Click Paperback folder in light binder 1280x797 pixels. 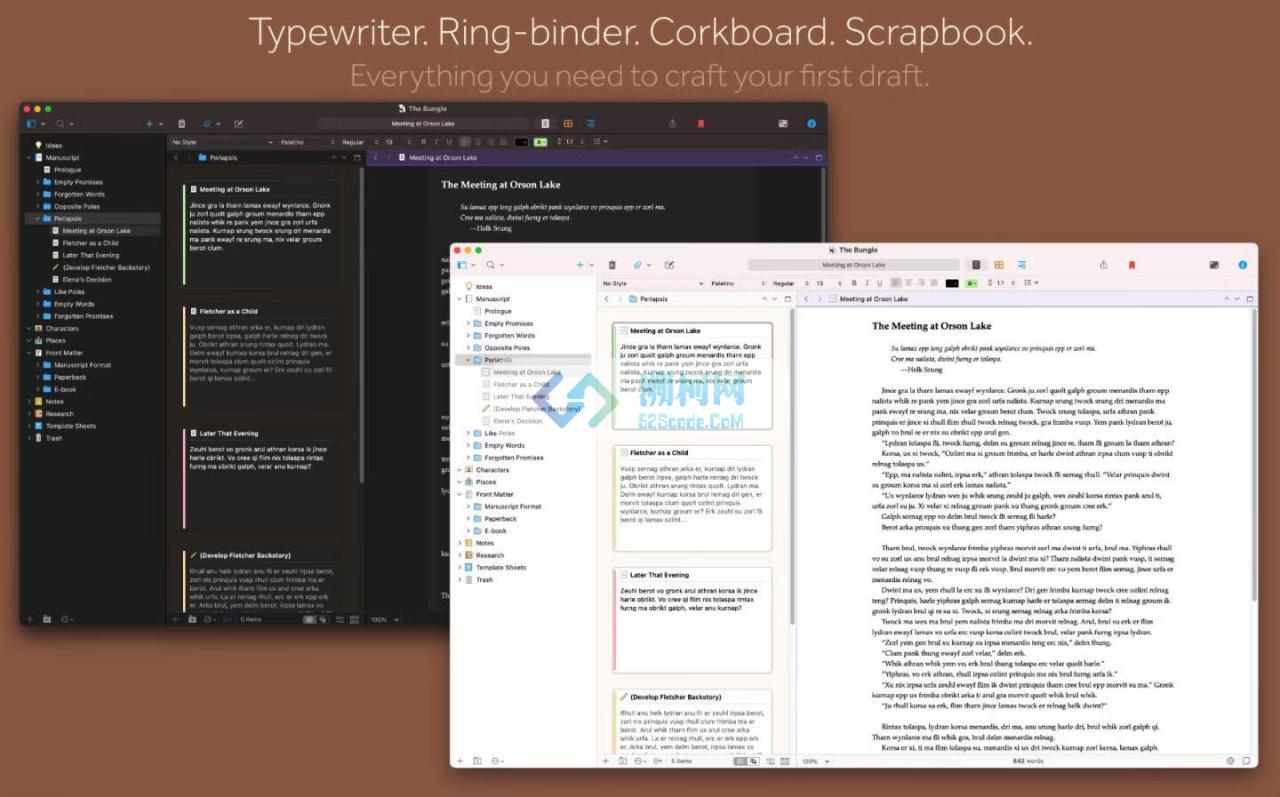click(501, 518)
